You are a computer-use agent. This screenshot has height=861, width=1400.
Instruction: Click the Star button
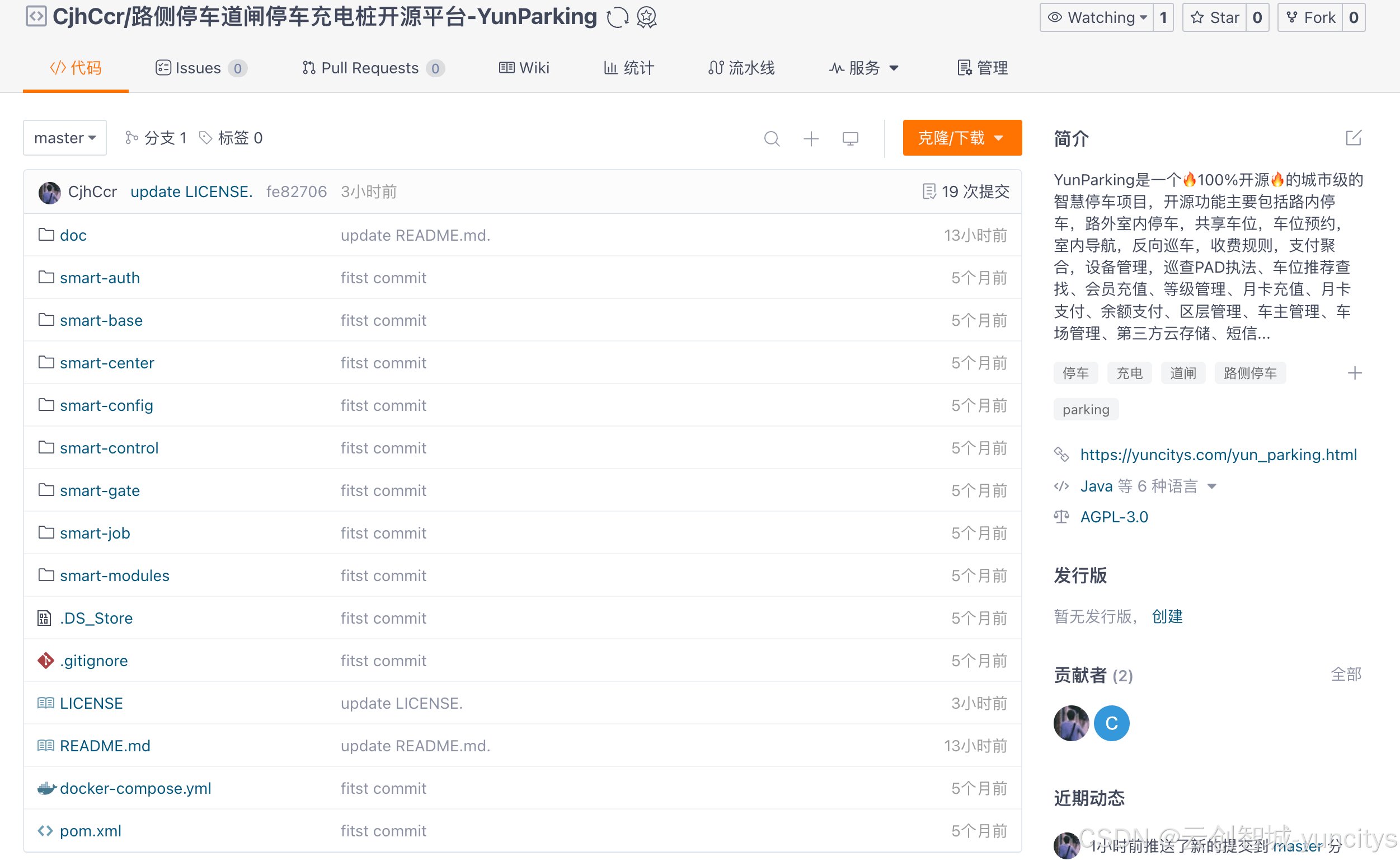(1214, 18)
